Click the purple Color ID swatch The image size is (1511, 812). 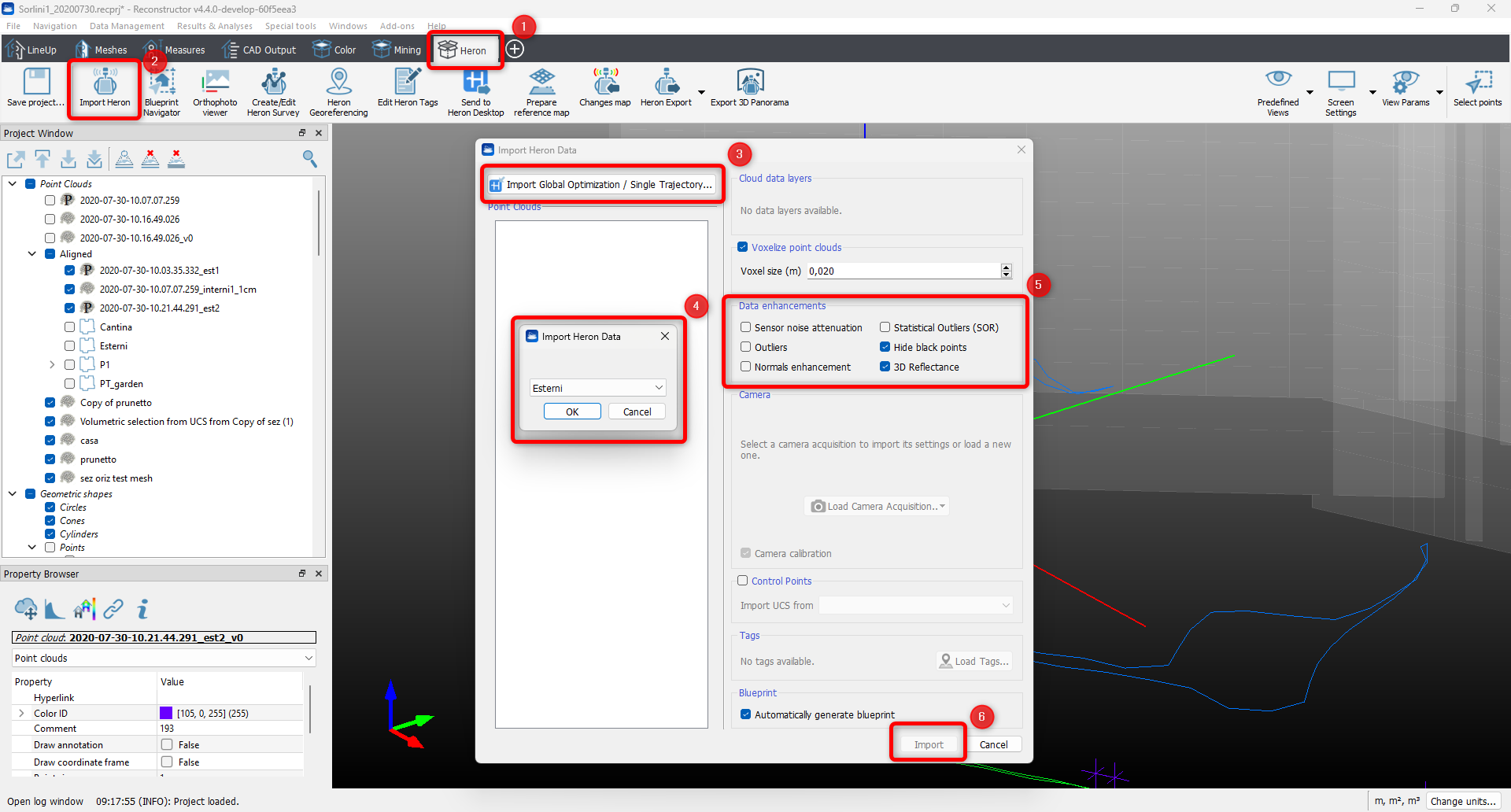(x=166, y=713)
